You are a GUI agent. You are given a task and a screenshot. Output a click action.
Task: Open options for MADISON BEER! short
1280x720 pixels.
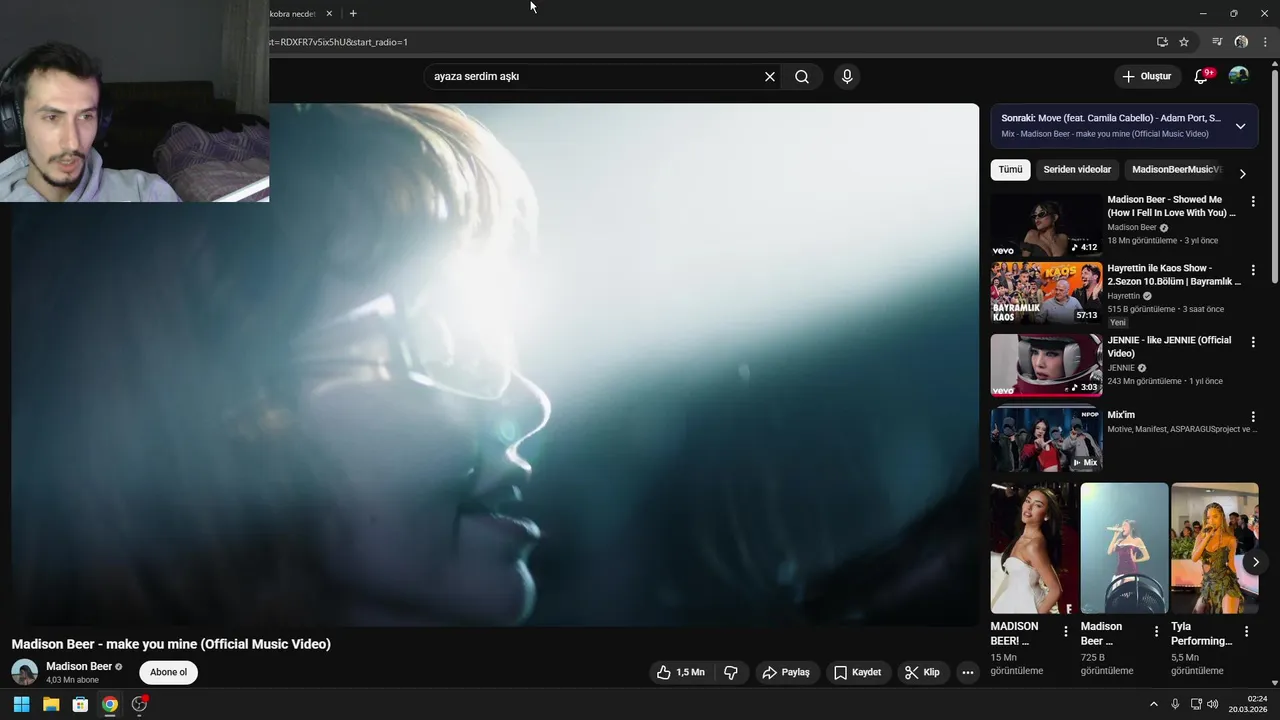1066,631
